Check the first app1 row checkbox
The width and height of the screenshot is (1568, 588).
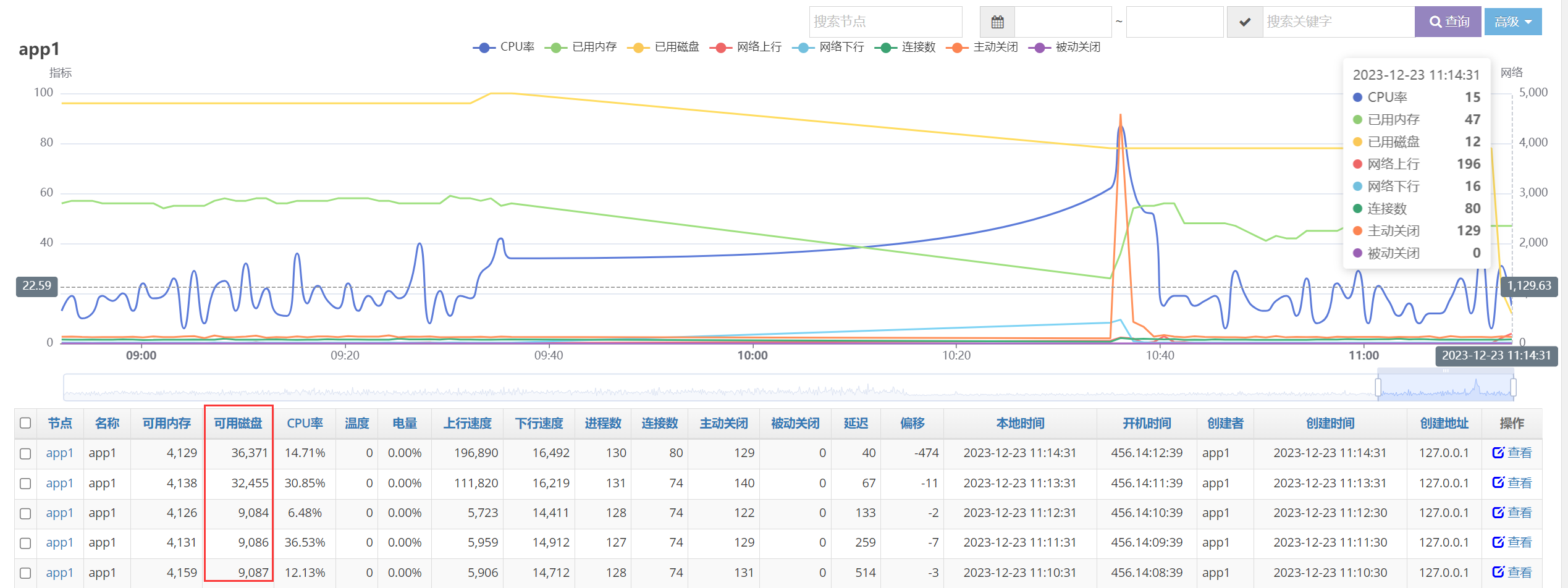tap(25, 453)
